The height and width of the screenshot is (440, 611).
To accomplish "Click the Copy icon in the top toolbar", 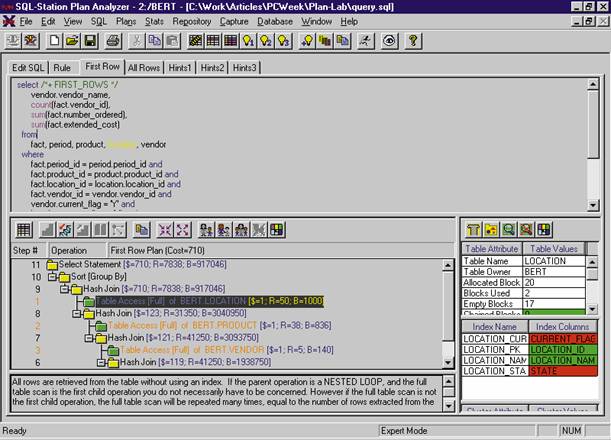I will pos(154,41).
